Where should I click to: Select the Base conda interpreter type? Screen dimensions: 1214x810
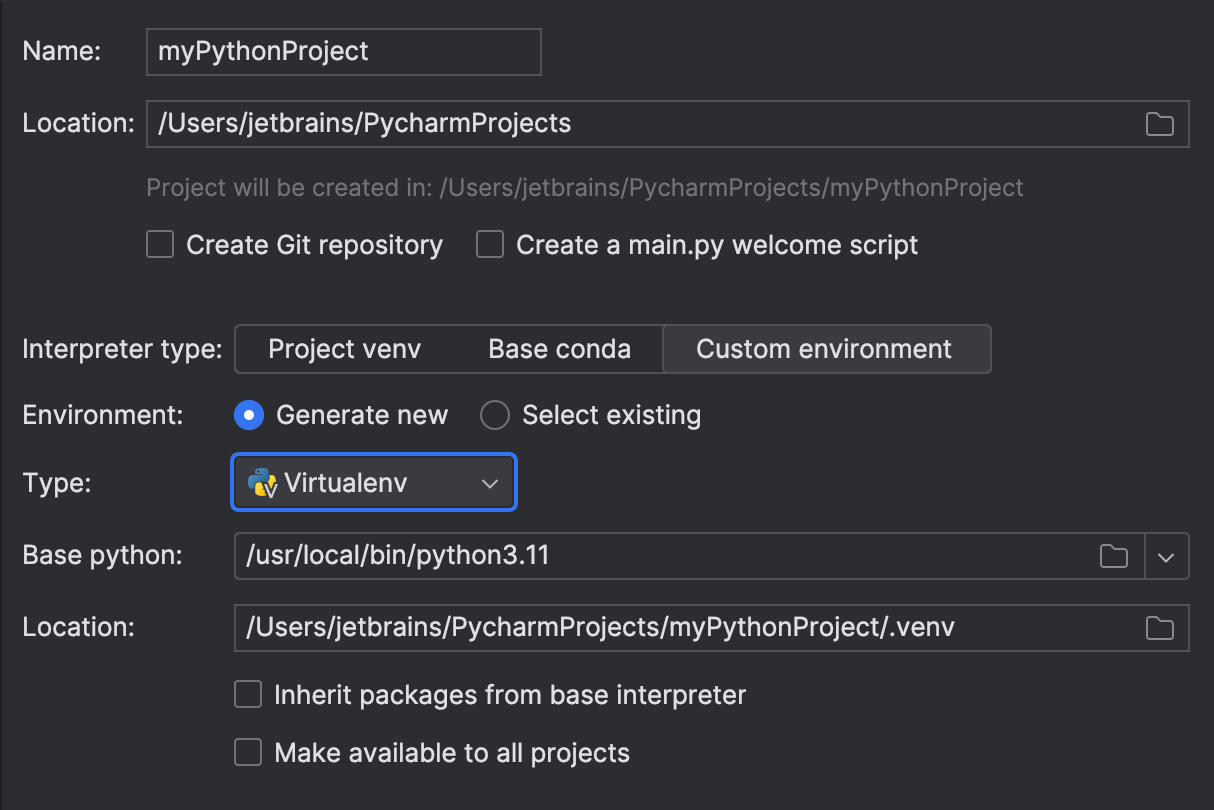coord(559,349)
